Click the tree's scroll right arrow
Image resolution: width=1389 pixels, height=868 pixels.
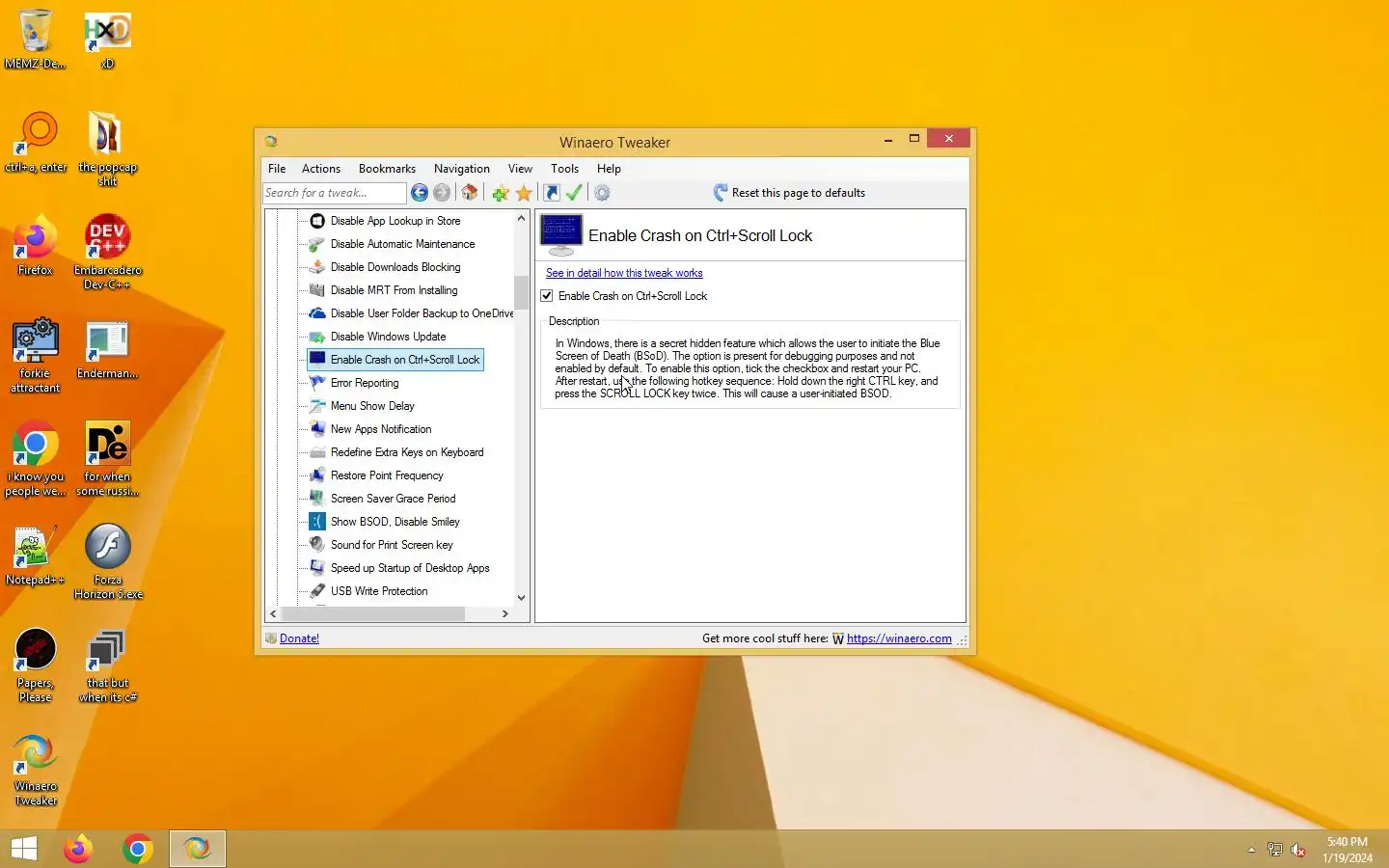[x=505, y=613]
